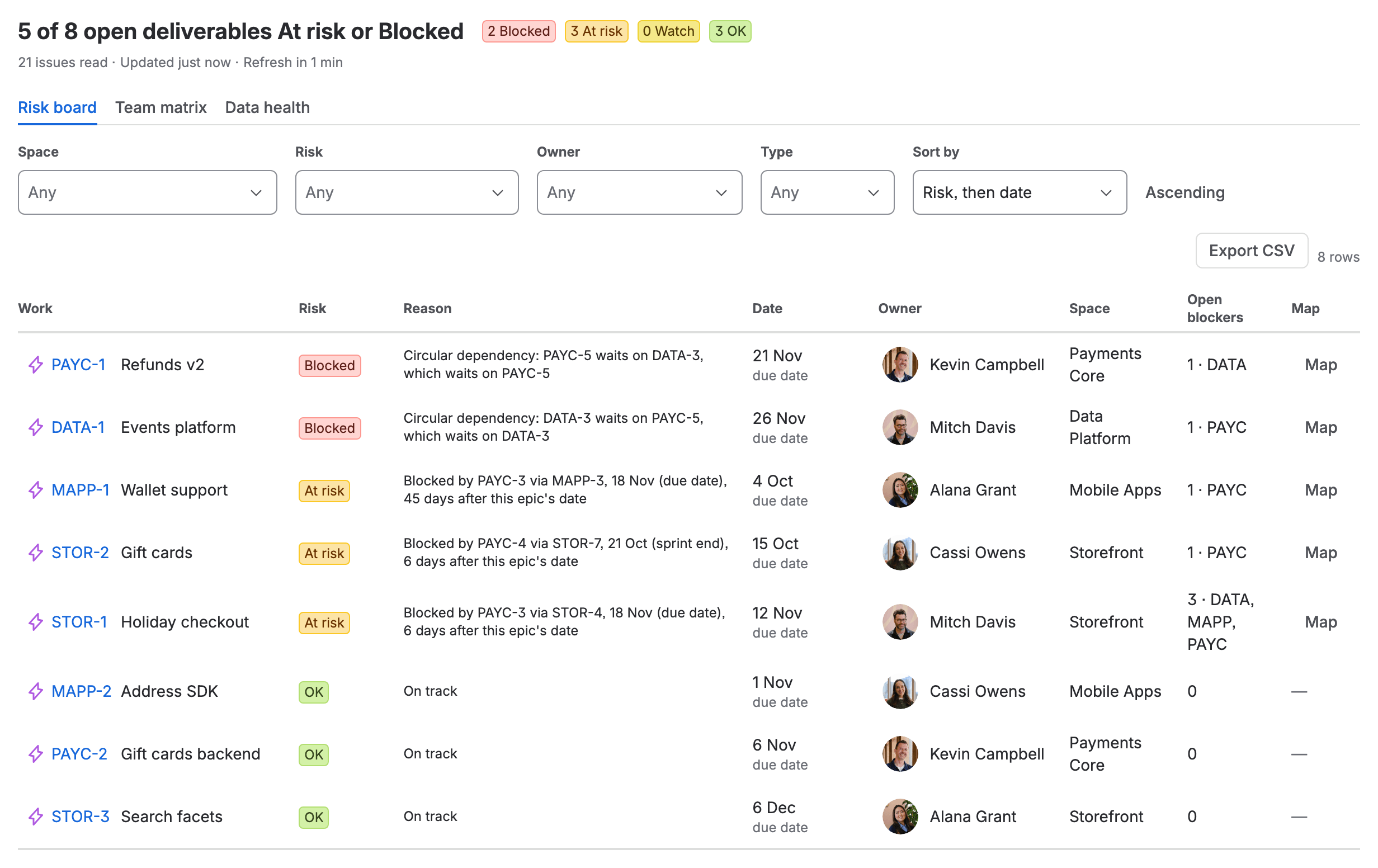Open the Space filter dropdown
The height and width of the screenshot is (868, 1378).
147,192
